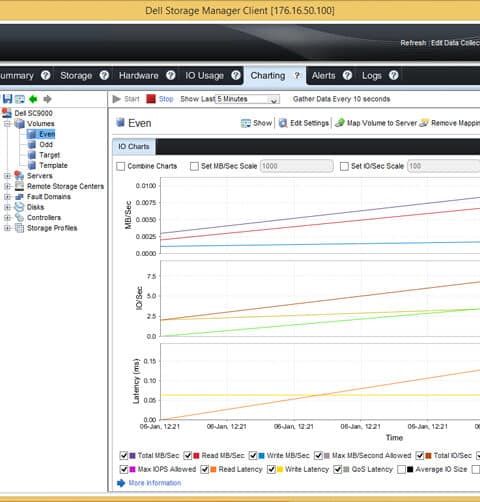The height and width of the screenshot is (502, 480).
Task: Enable the Set IO/Sec Scale checkbox
Action: pos(344,166)
